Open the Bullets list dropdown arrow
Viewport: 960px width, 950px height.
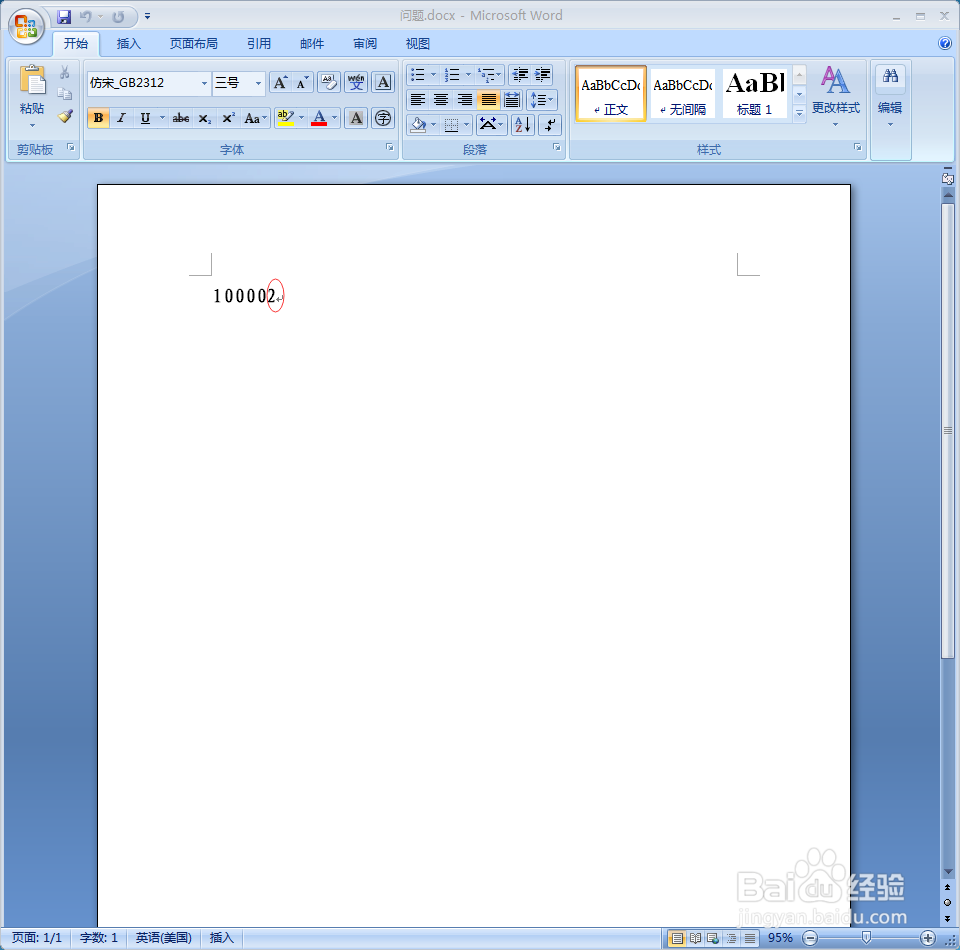pyautogui.click(x=433, y=75)
